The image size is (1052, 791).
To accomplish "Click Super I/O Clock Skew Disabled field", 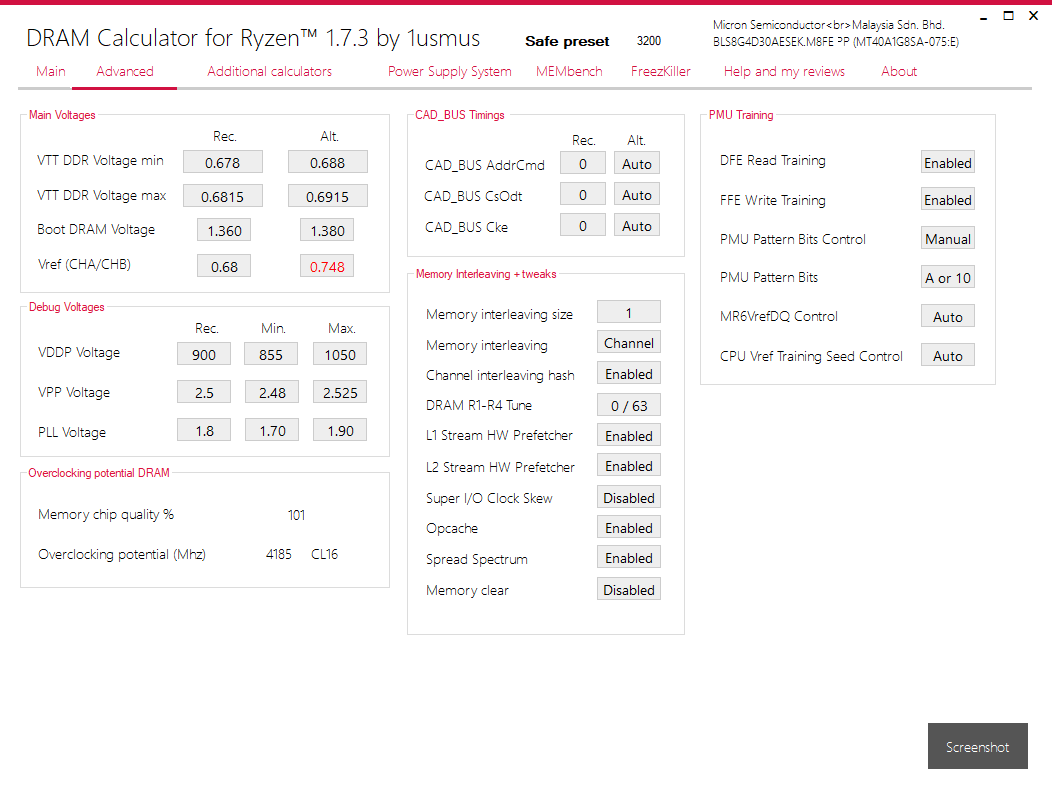I will (x=629, y=497).
